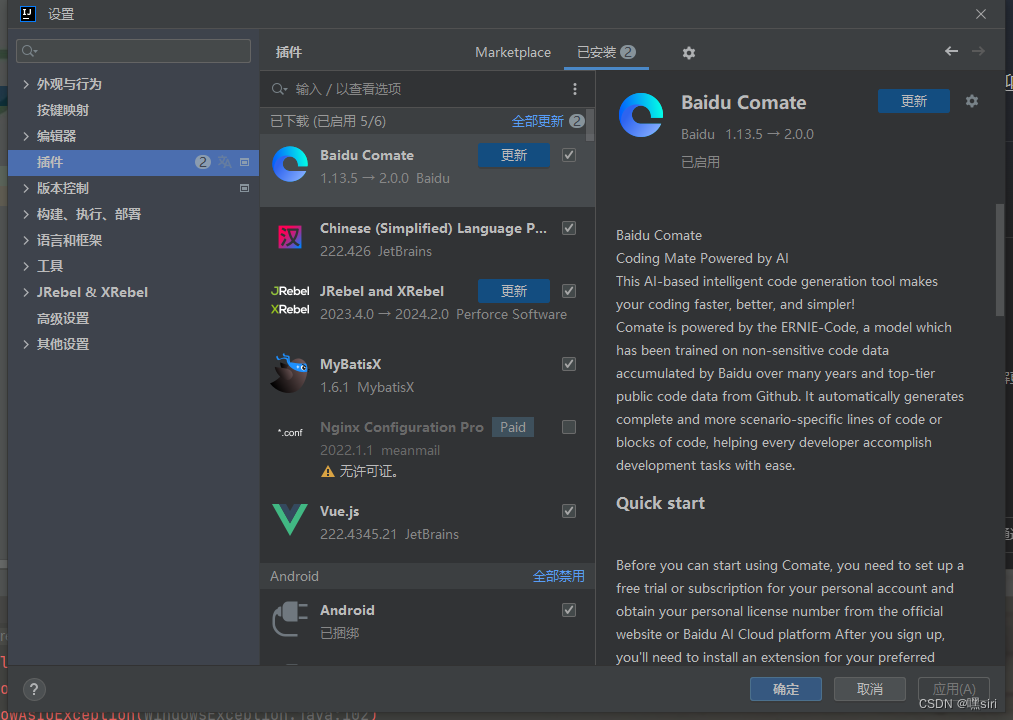Go back with the left arrow
1013x720 pixels.
click(951, 51)
